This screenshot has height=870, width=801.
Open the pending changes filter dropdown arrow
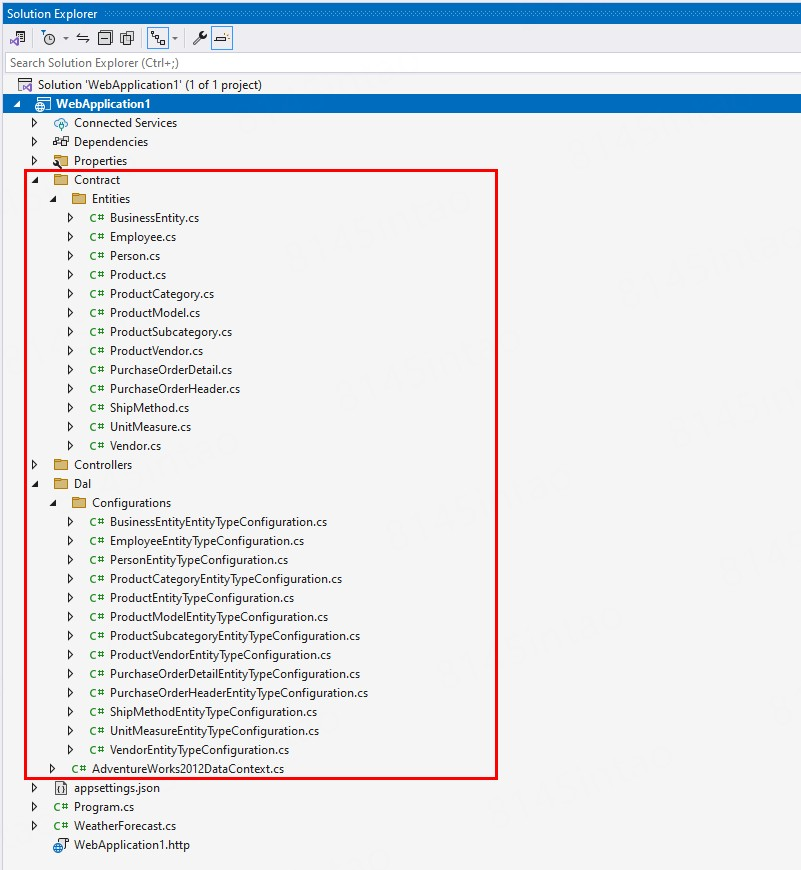click(66, 38)
